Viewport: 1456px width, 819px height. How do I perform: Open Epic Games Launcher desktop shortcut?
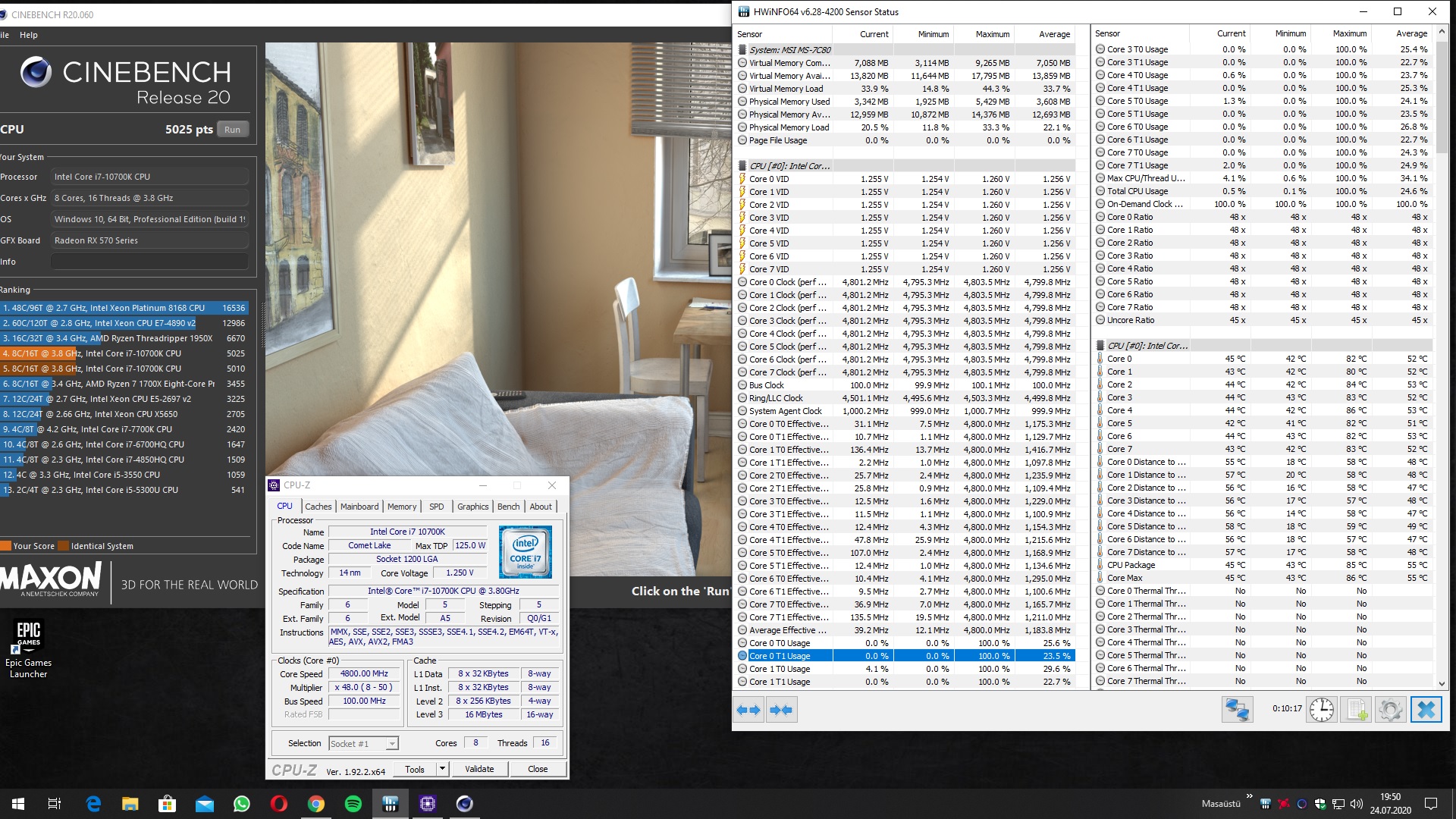(x=28, y=648)
